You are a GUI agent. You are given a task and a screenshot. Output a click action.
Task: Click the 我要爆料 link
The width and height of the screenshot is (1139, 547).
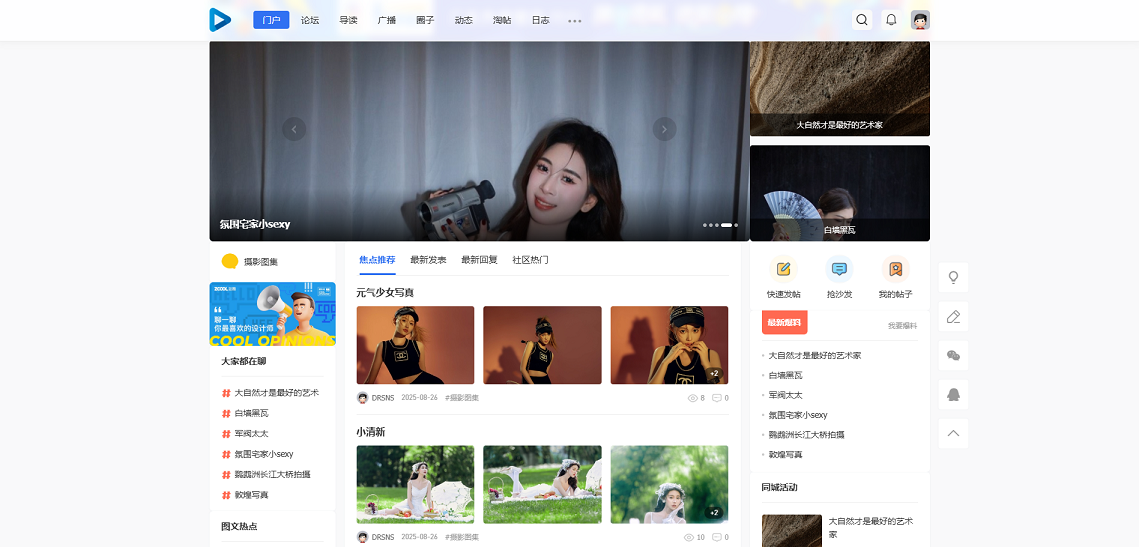pos(902,326)
